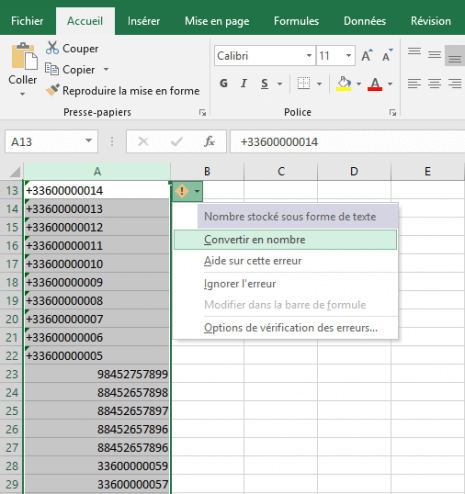Click the fx insert function icon
This screenshot has width=465, height=494.
pyautogui.click(x=209, y=142)
